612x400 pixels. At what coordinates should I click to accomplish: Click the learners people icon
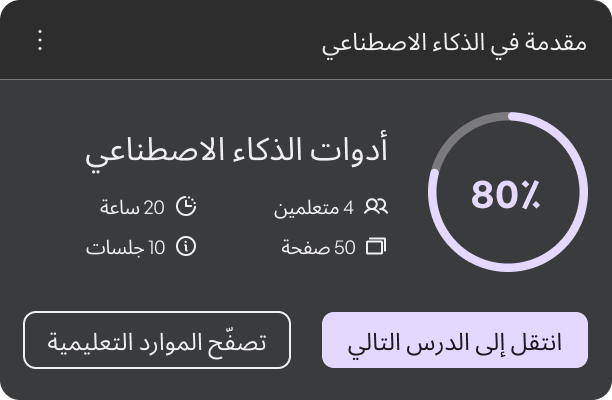pyautogui.click(x=376, y=206)
